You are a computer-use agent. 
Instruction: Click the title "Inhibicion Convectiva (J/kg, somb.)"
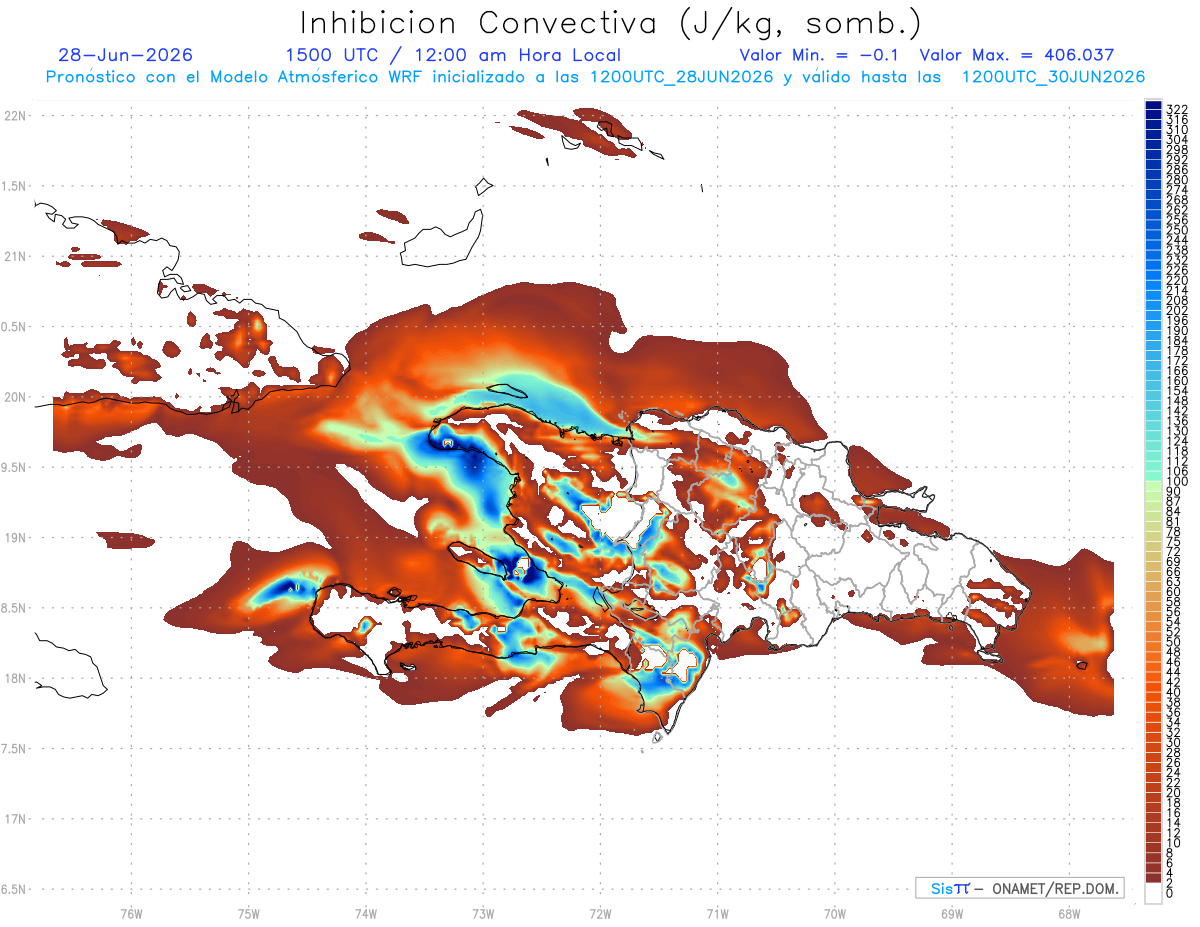tap(611, 23)
